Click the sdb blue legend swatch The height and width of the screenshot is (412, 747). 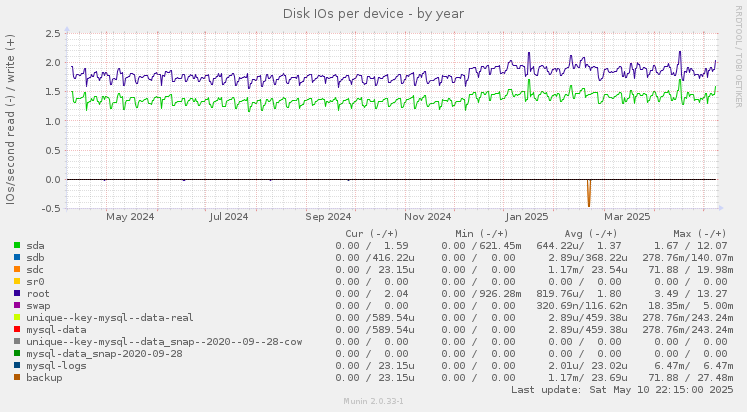click(17, 257)
